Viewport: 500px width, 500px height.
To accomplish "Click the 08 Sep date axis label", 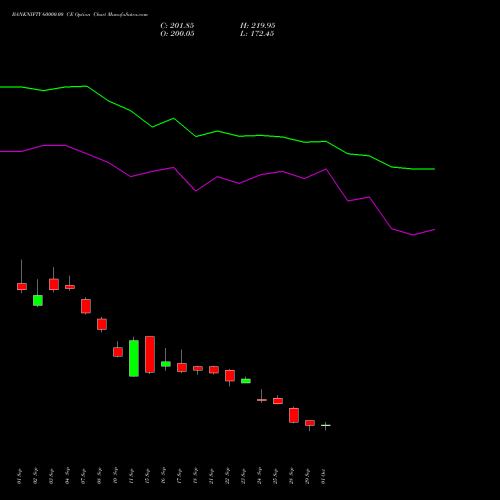I will [x=99, y=476].
